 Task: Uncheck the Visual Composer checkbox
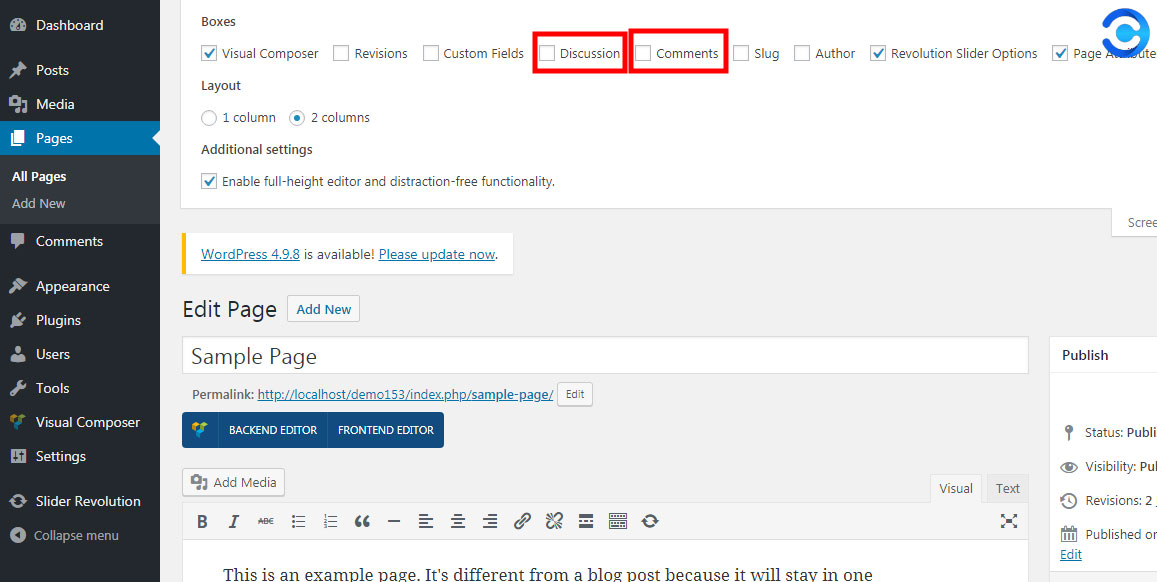[209, 53]
